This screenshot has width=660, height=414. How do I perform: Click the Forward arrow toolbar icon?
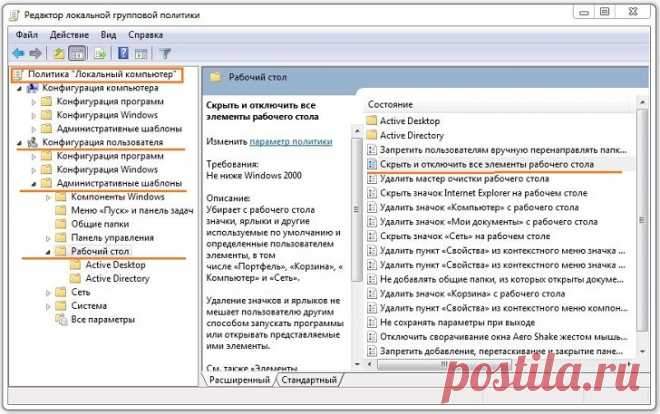click(35, 53)
